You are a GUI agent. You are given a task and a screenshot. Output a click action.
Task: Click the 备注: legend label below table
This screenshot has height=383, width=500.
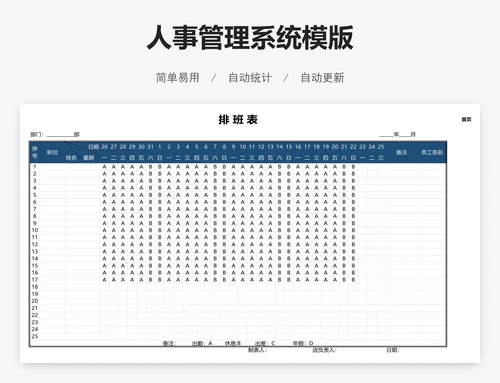pos(170,343)
